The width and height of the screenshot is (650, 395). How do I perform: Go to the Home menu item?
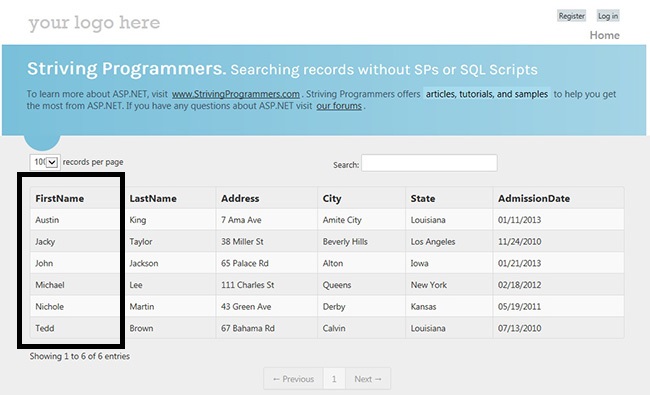pyautogui.click(x=604, y=35)
